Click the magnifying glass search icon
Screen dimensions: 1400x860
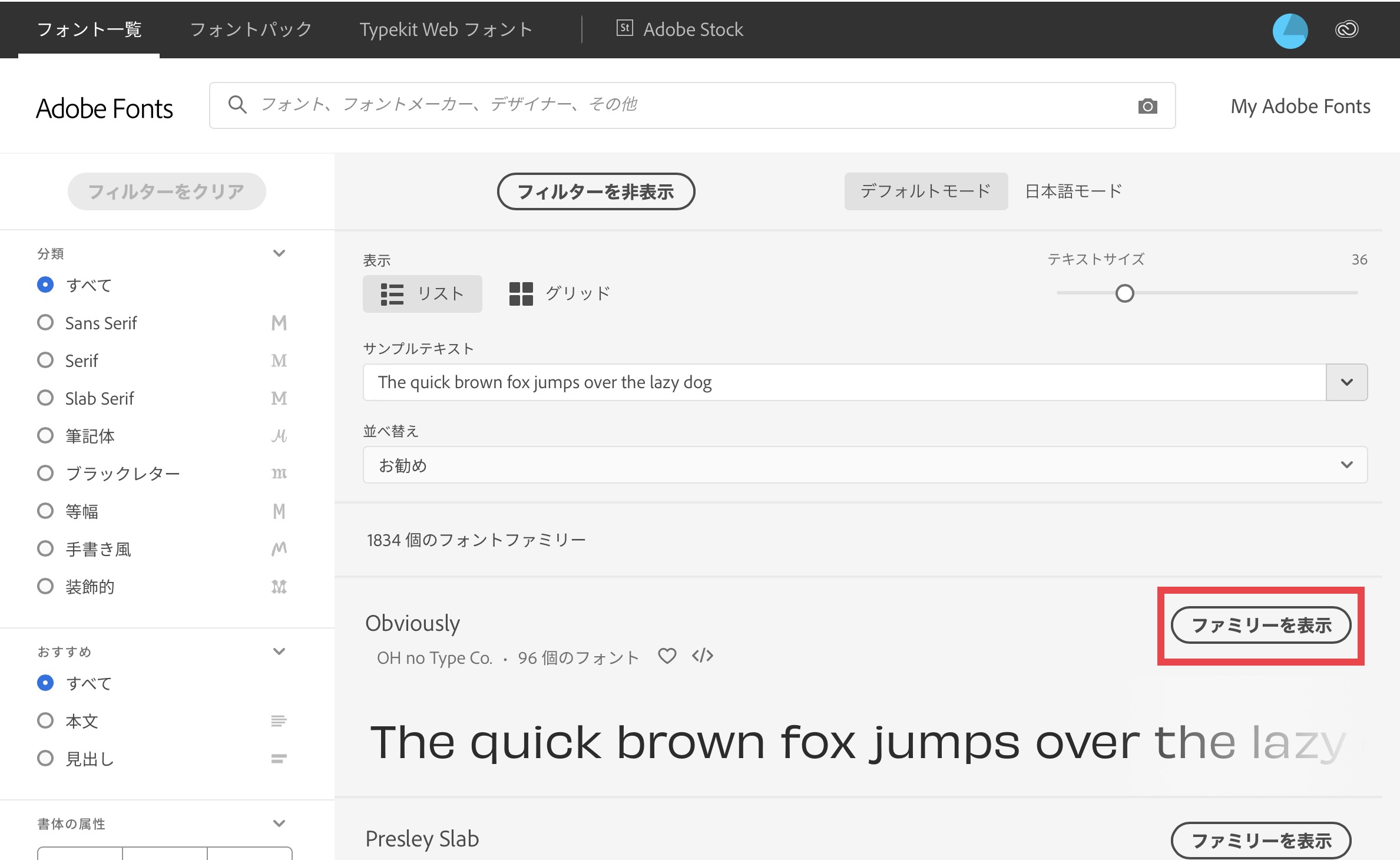point(237,104)
